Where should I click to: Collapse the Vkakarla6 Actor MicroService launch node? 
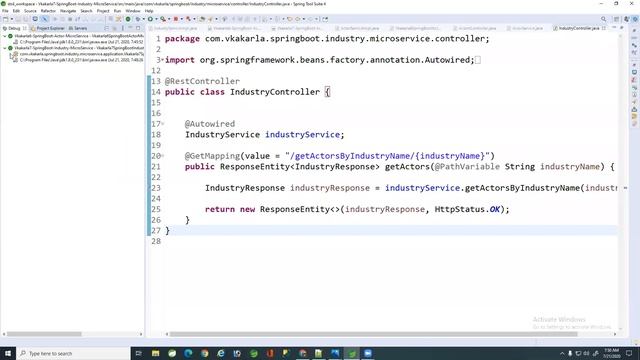[4, 36]
